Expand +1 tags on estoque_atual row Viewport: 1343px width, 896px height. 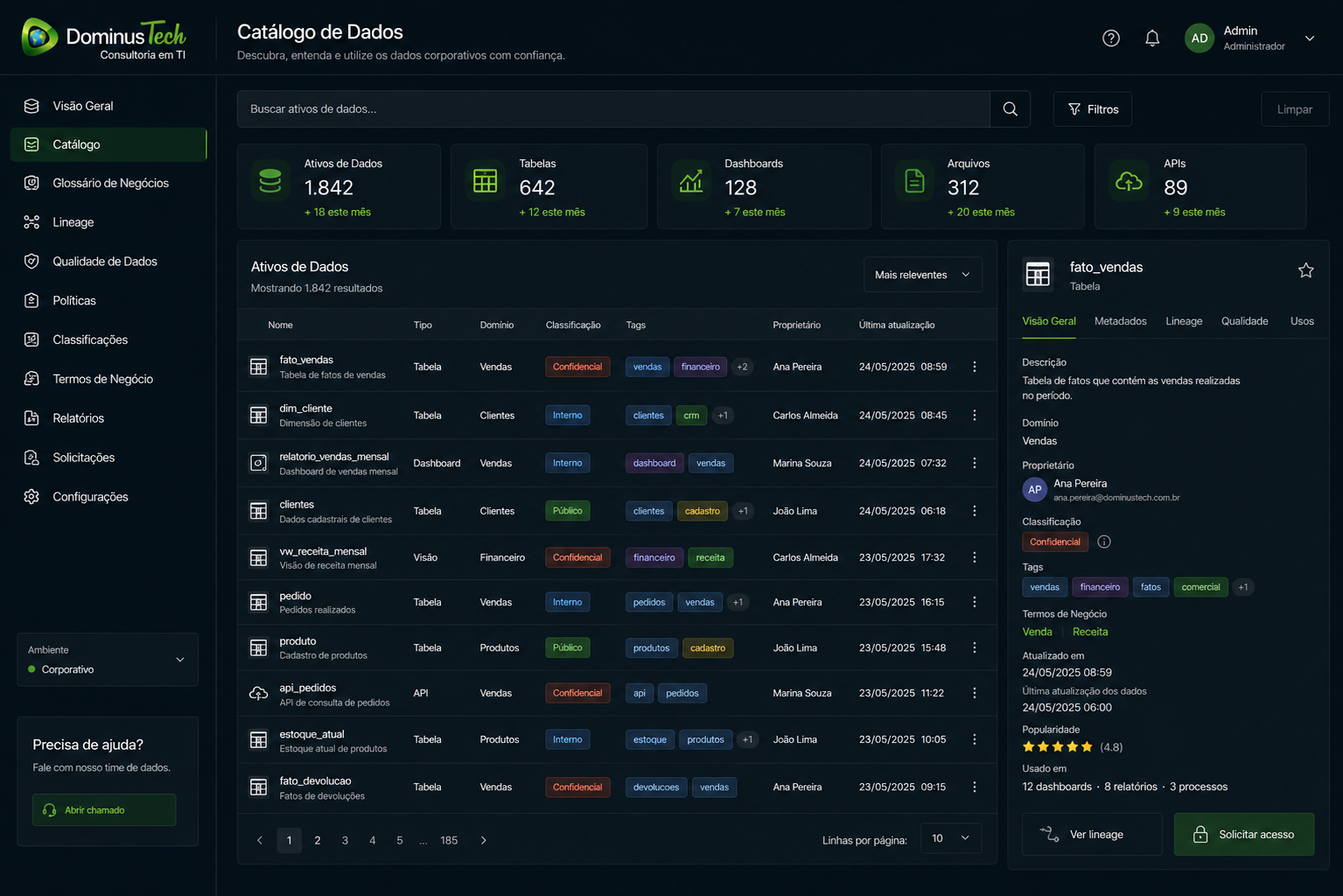tap(747, 739)
